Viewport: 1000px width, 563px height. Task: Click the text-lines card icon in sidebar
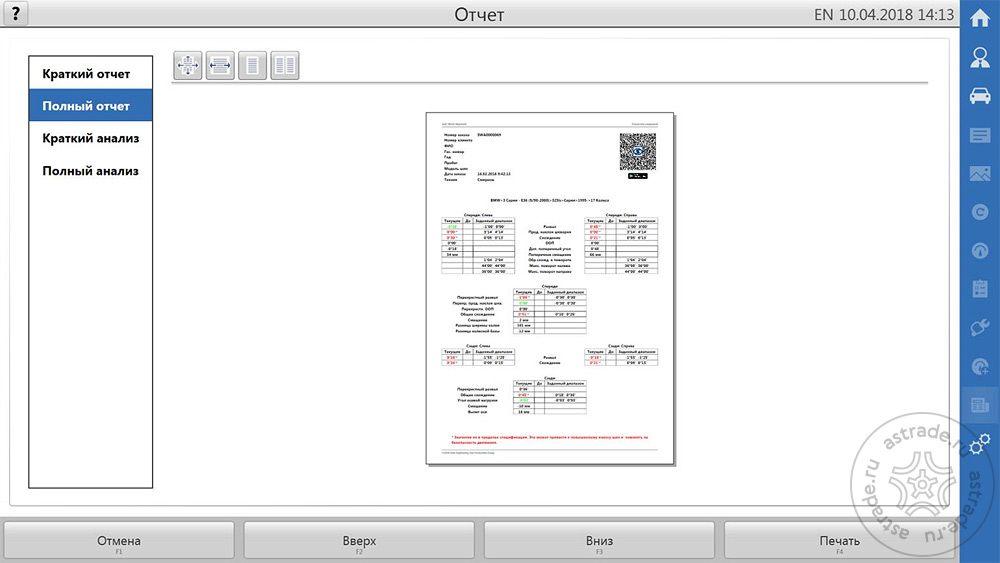point(980,135)
